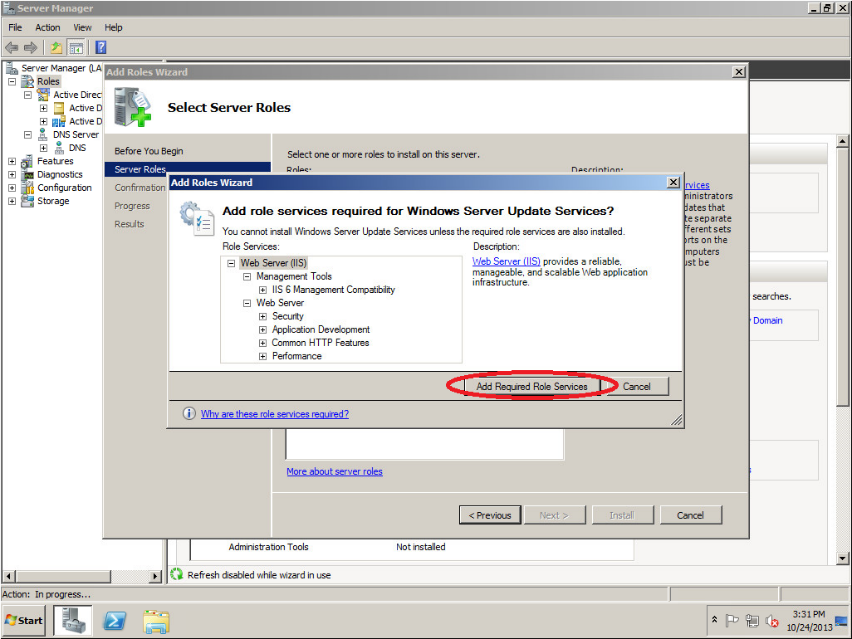This screenshot has height=639, width=852.
Task: Click the Action Center flag tray icon
Action: (x=732, y=620)
